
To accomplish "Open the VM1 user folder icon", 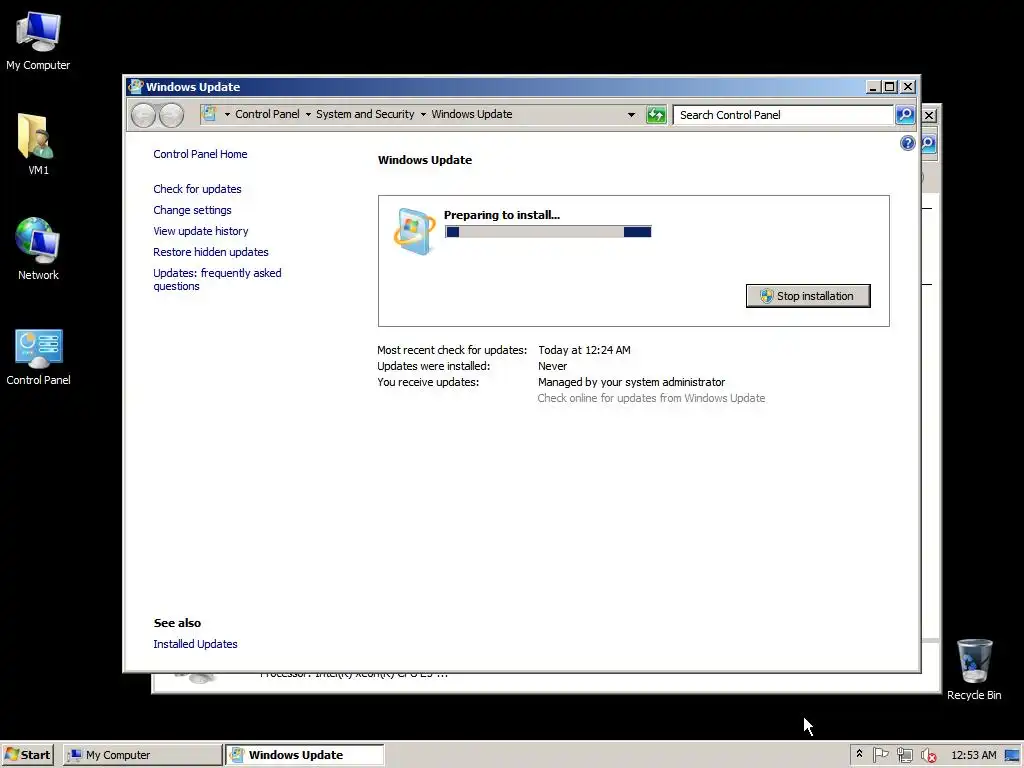I will coord(37,144).
